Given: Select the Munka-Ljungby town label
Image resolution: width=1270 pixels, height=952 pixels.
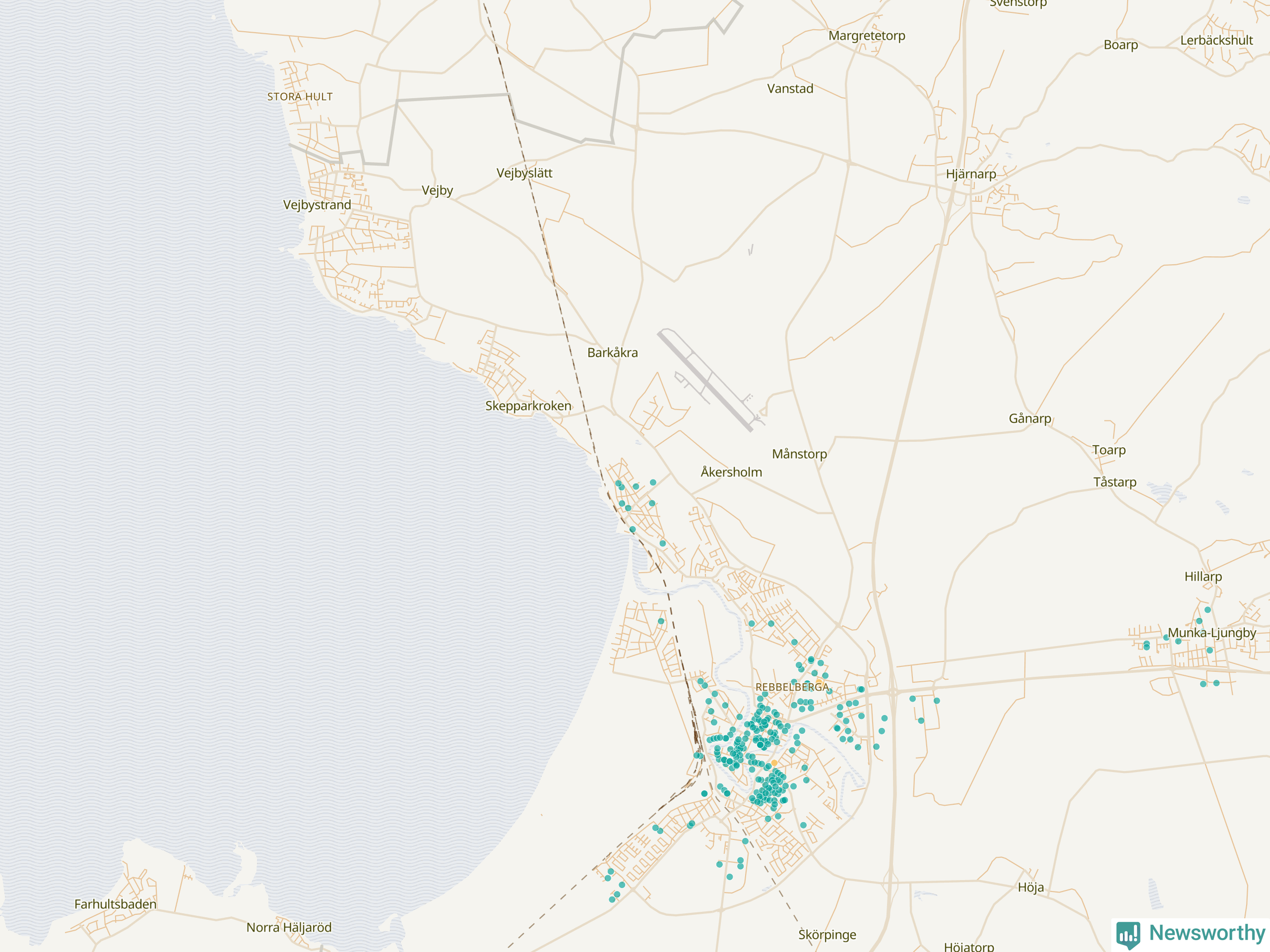Looking at the screenshot, I should 1211,632.
